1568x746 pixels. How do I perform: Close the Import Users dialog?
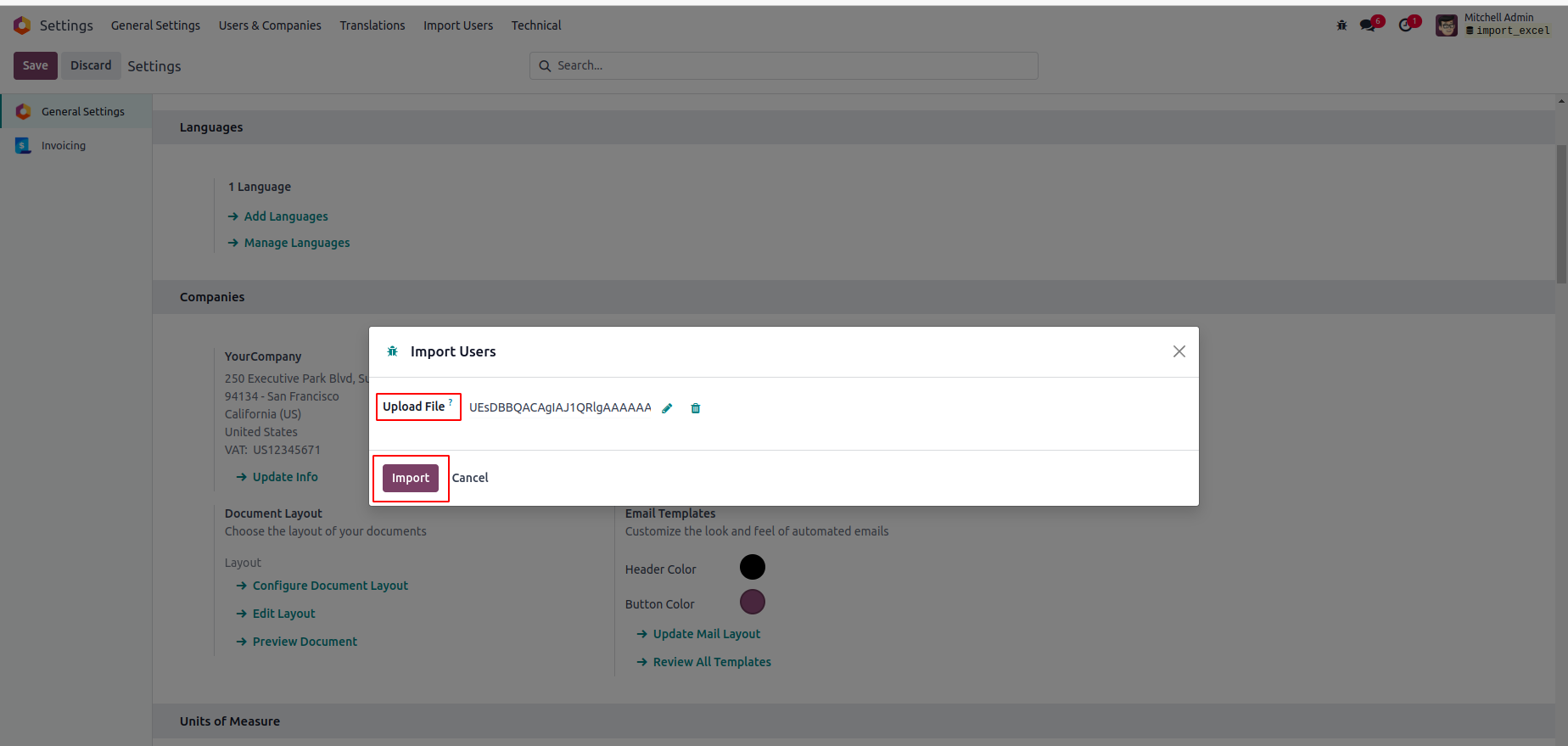pyautogui.click(x=1179, y=351)
